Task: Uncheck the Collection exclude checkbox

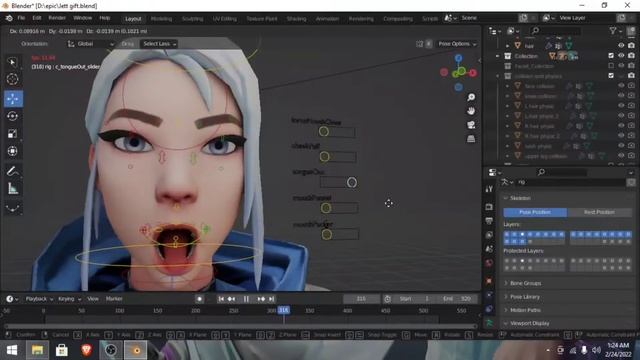Action: click(x=611, y=56)
